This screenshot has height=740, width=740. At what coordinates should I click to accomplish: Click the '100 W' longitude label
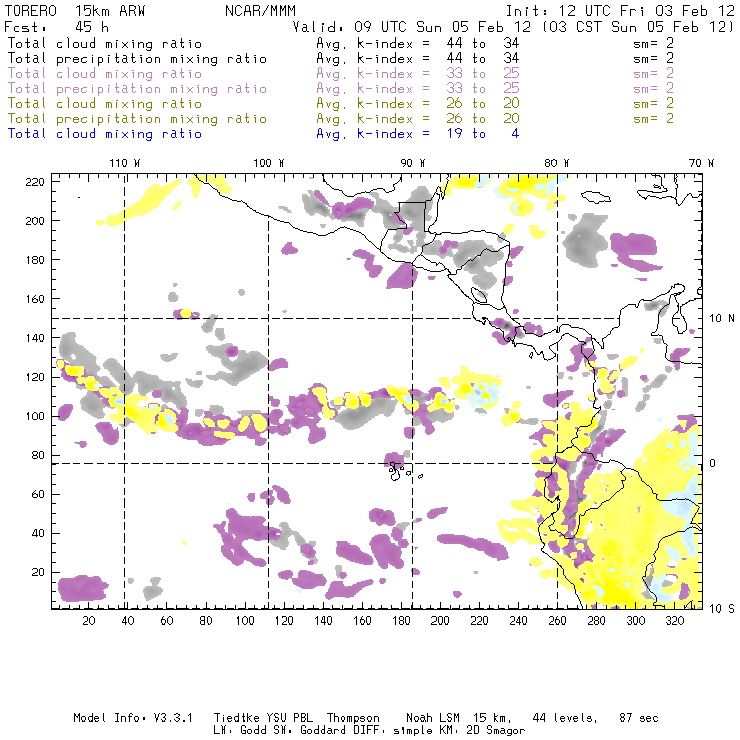(269, 163)
